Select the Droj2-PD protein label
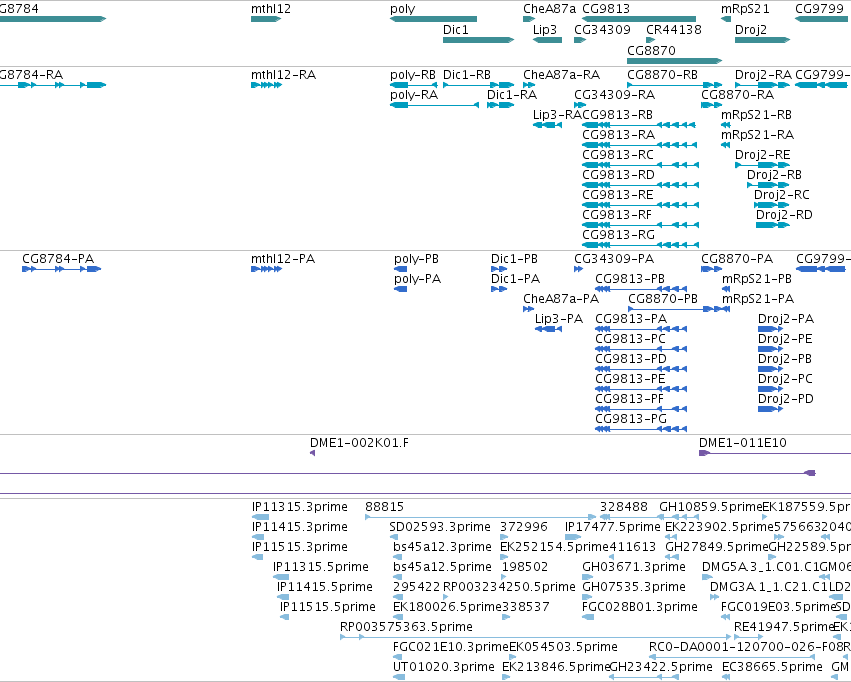 pos(786,399)
